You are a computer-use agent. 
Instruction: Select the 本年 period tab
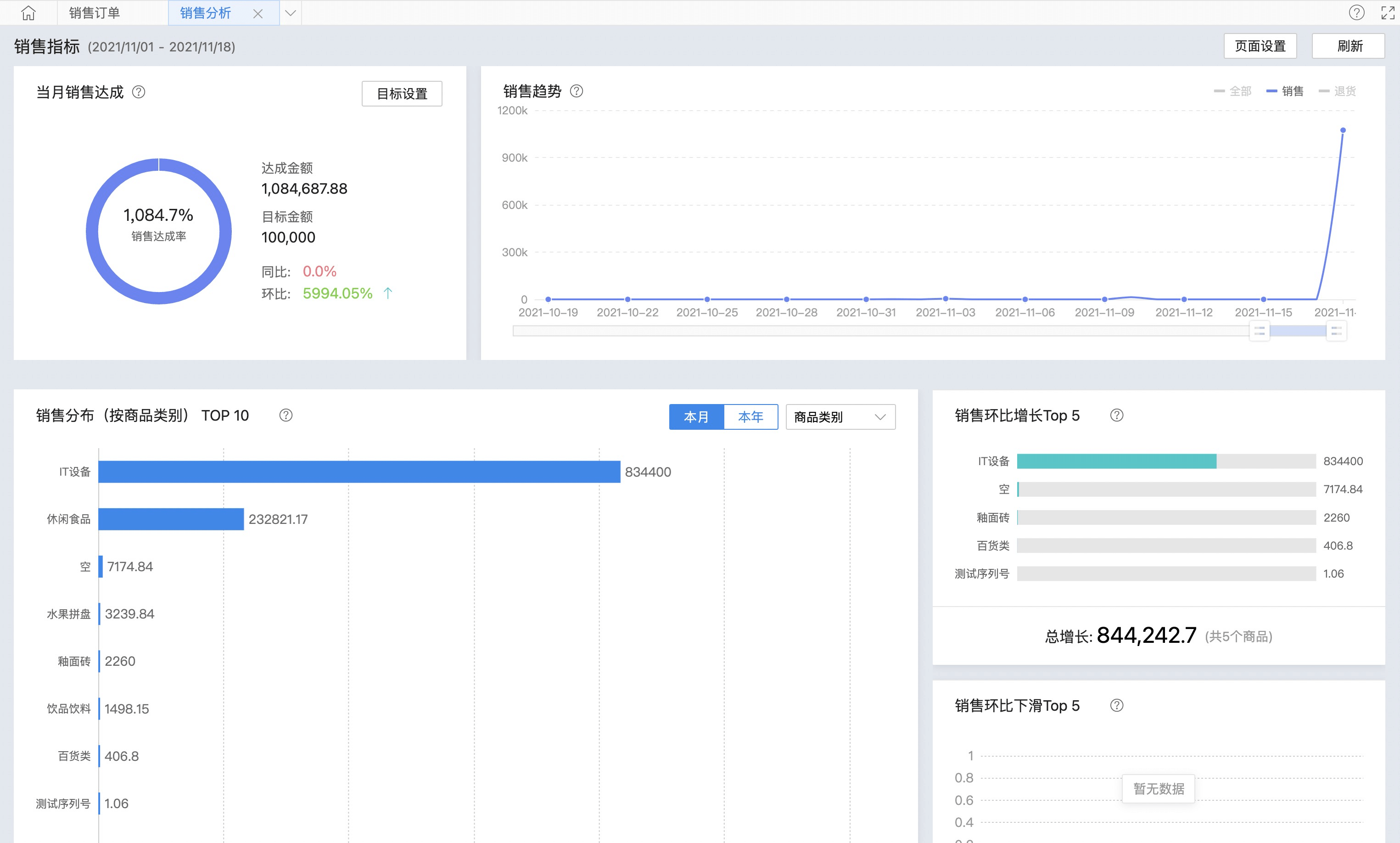(750, 417)
